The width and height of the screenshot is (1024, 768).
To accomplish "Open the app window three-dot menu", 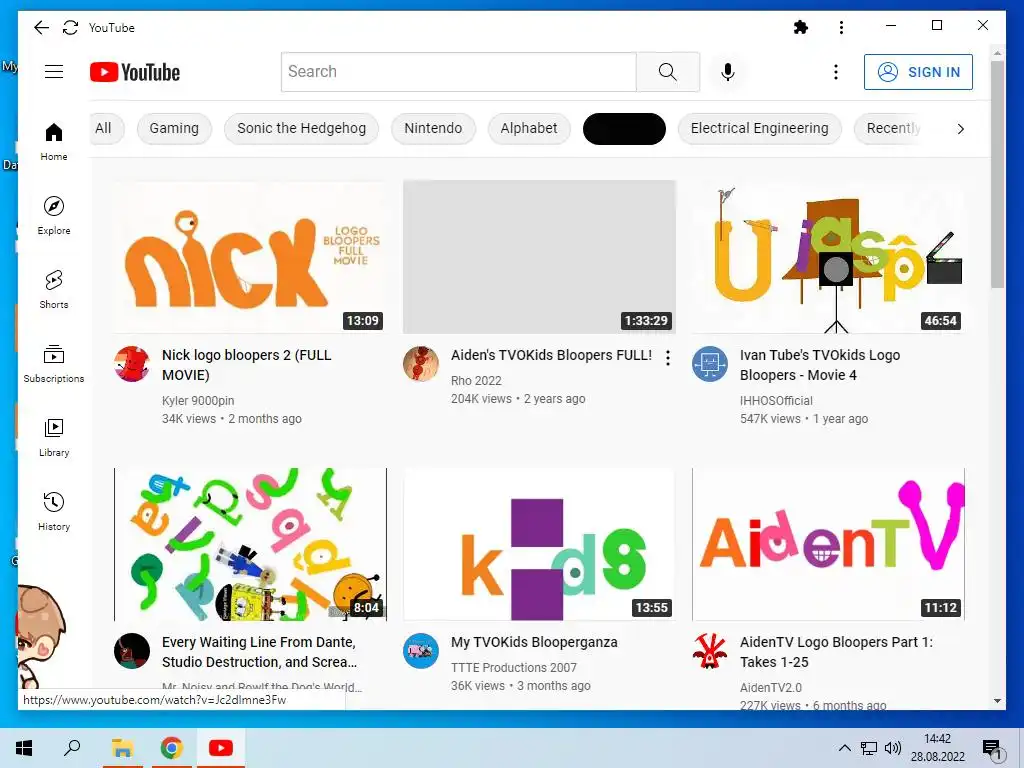I will 841,27.
